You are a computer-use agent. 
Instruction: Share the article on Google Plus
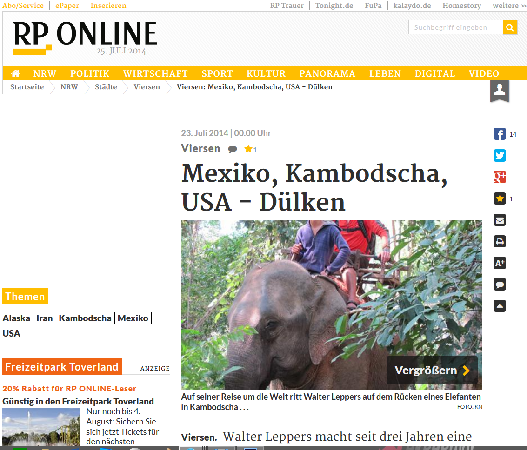coord(500,177)
